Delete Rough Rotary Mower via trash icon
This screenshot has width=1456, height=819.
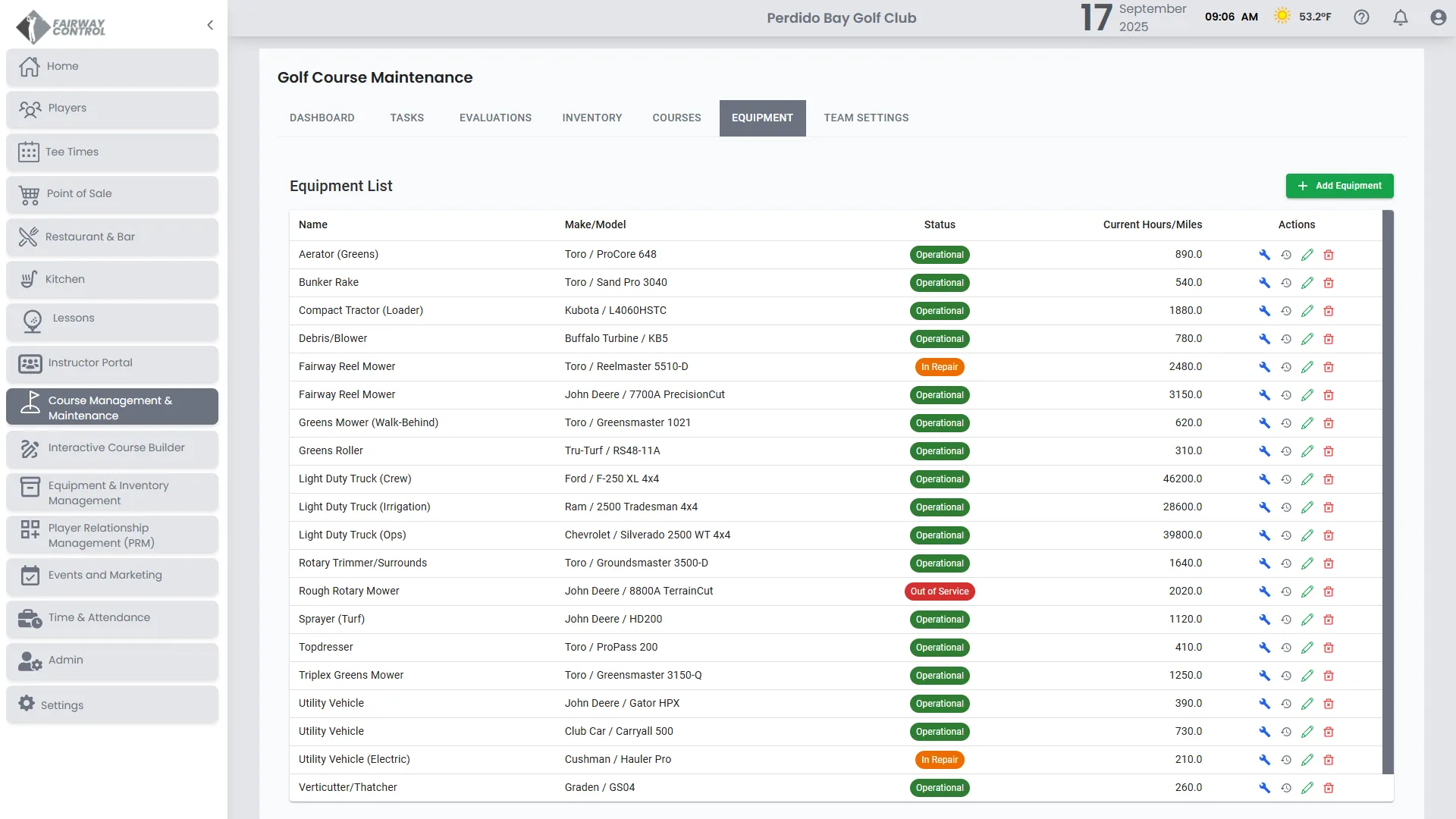(1329, 591)
